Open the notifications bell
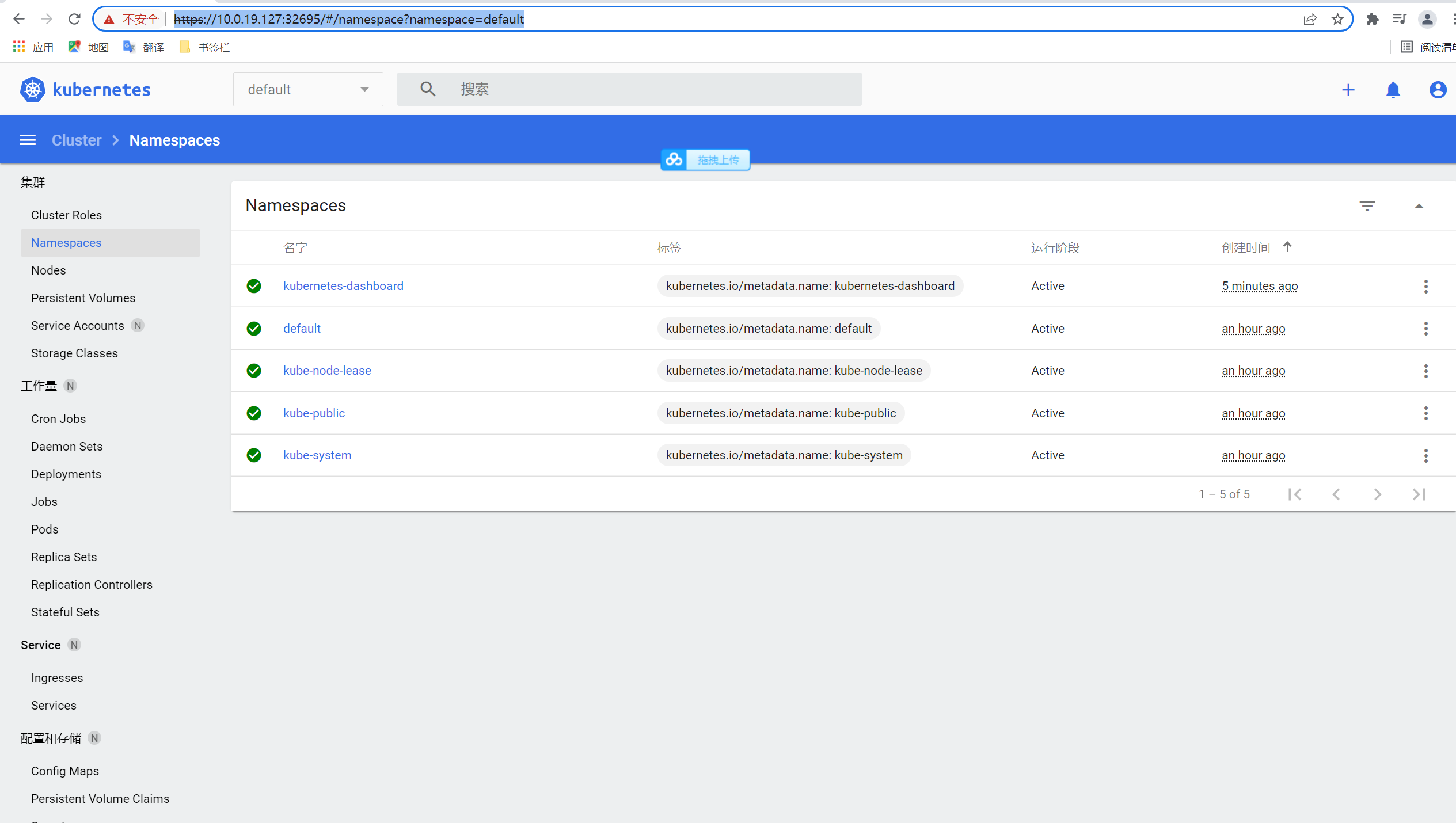 coord(1393,90)
